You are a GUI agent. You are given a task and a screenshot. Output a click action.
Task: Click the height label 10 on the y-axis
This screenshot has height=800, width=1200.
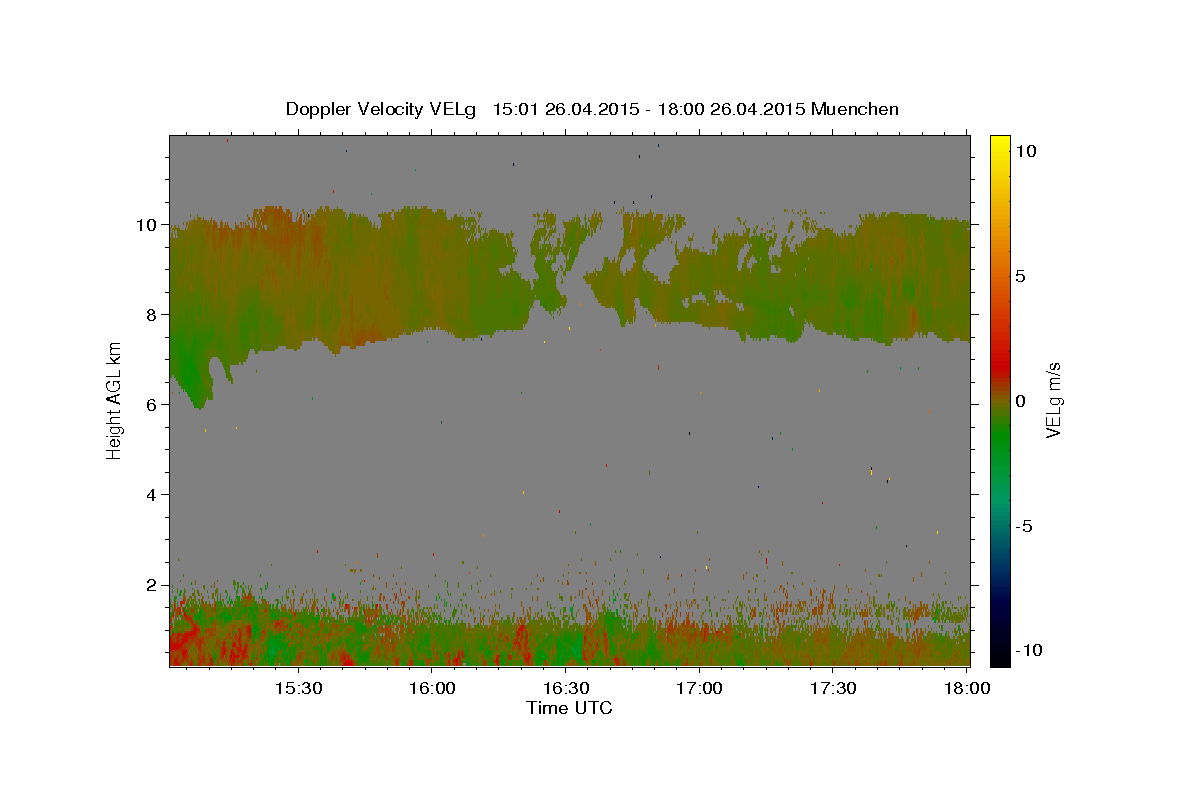(x=148, y=224)
